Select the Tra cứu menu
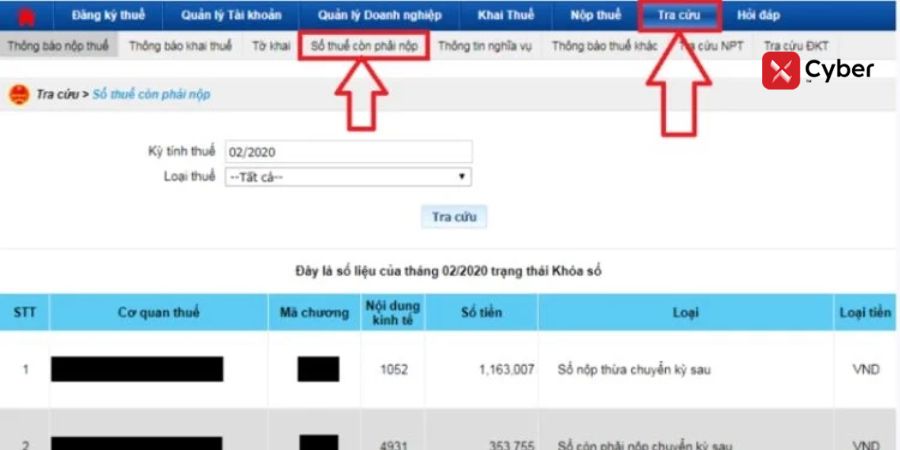The height and width of the screenshot is (450, 900). coord(679,16)
